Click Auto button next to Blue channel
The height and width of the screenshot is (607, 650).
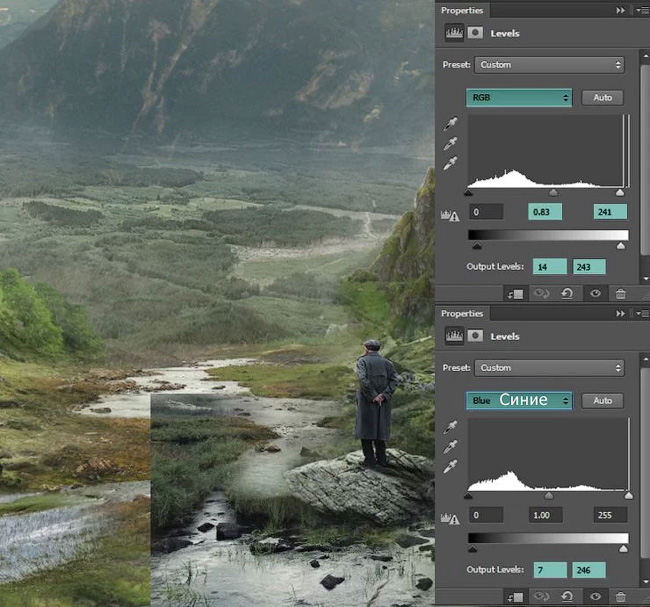coord(602,401)
